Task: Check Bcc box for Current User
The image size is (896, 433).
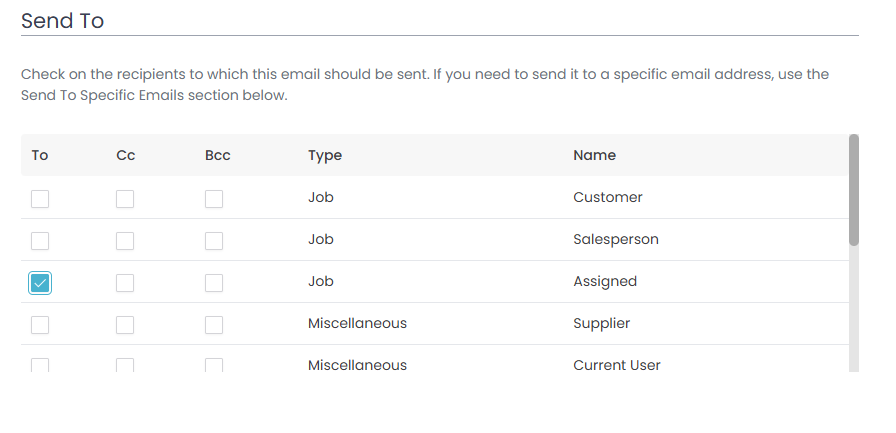Action: pyautogui.click(x=214, y=365)
